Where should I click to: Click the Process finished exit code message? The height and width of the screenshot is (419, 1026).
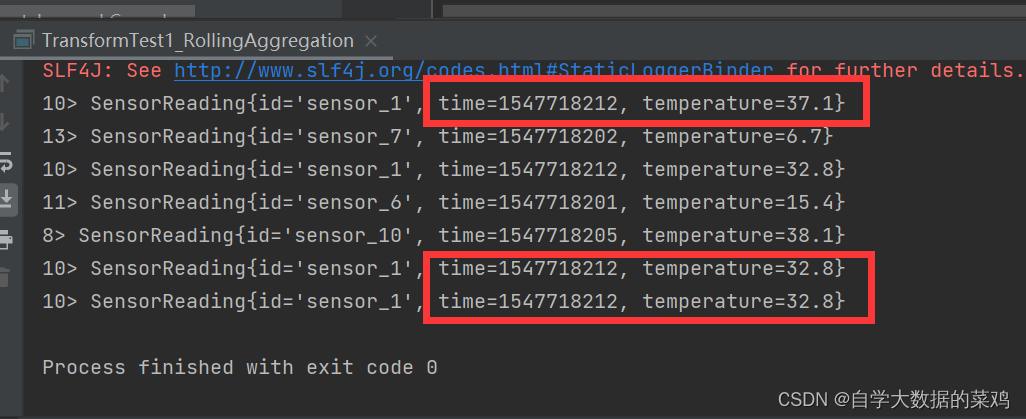(239, 367)
